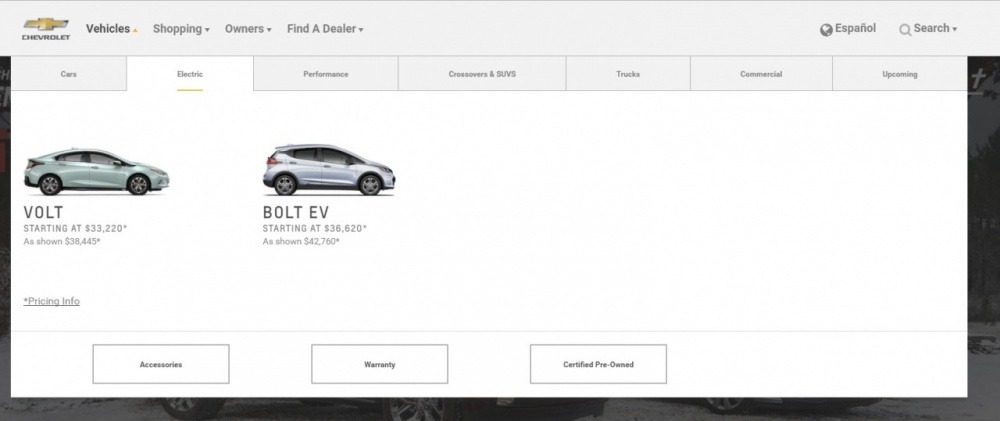Viewport: 1000px width, 421px height.
Task: Open the Performance tab
Action: tap(326, 73)
